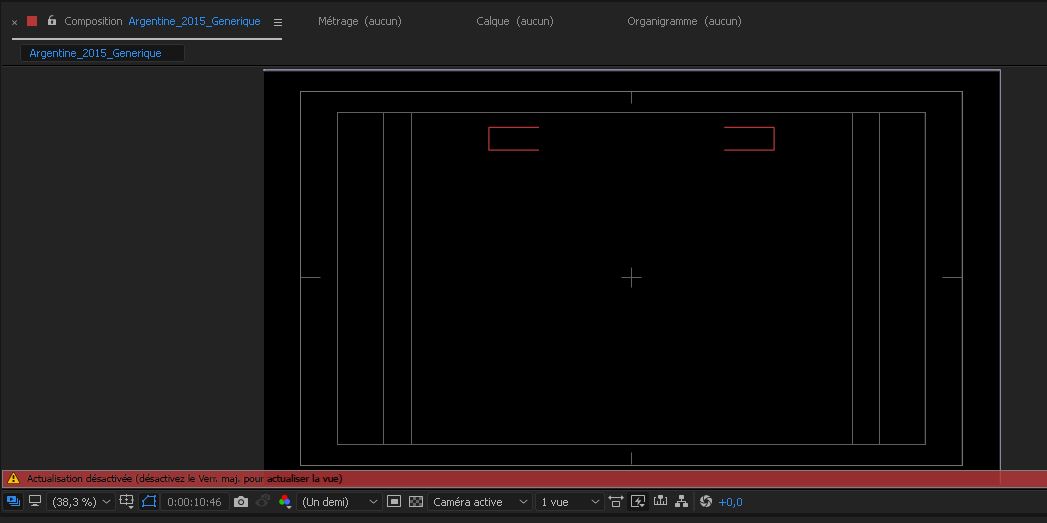Click the Always Preview This View icon

[x=13, y=501]
